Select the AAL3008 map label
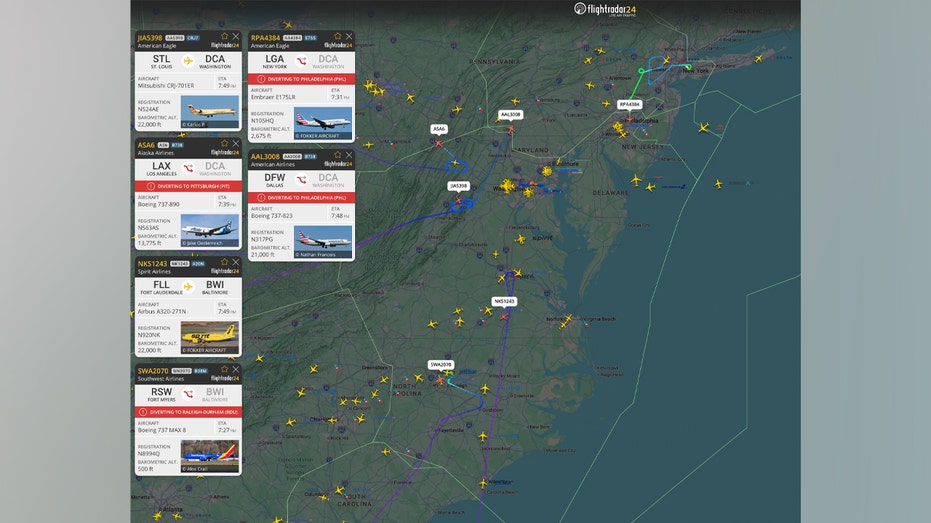Viewport: 931px width, 523px height. tap(510, 115)
